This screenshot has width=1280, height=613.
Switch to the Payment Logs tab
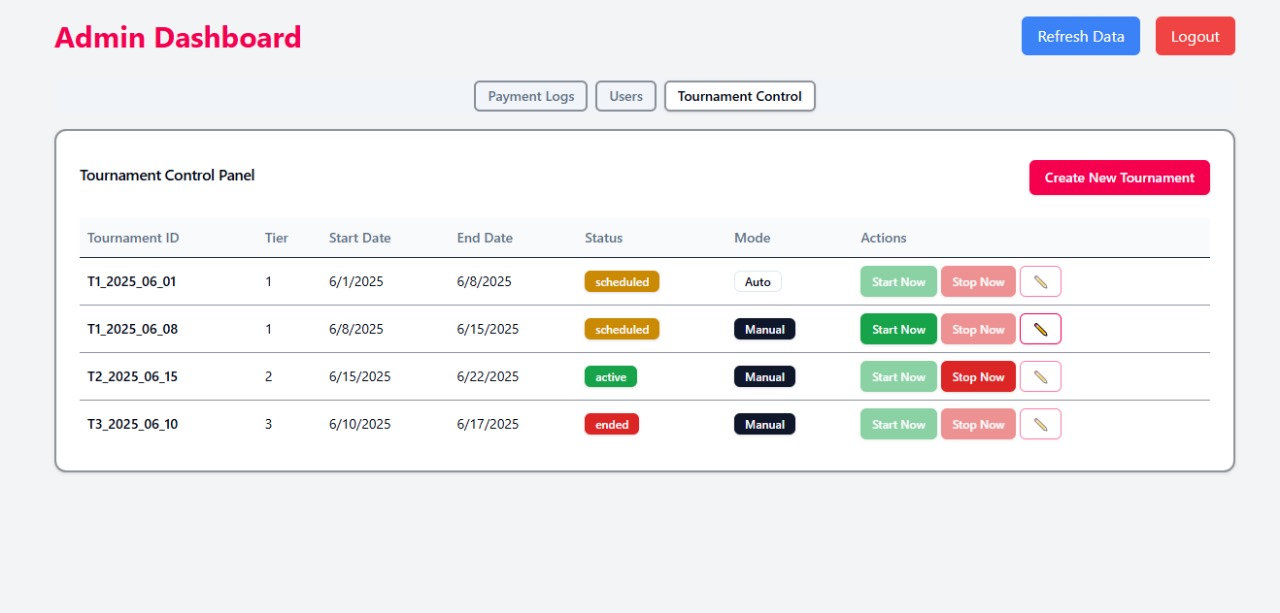pos(531,96)
